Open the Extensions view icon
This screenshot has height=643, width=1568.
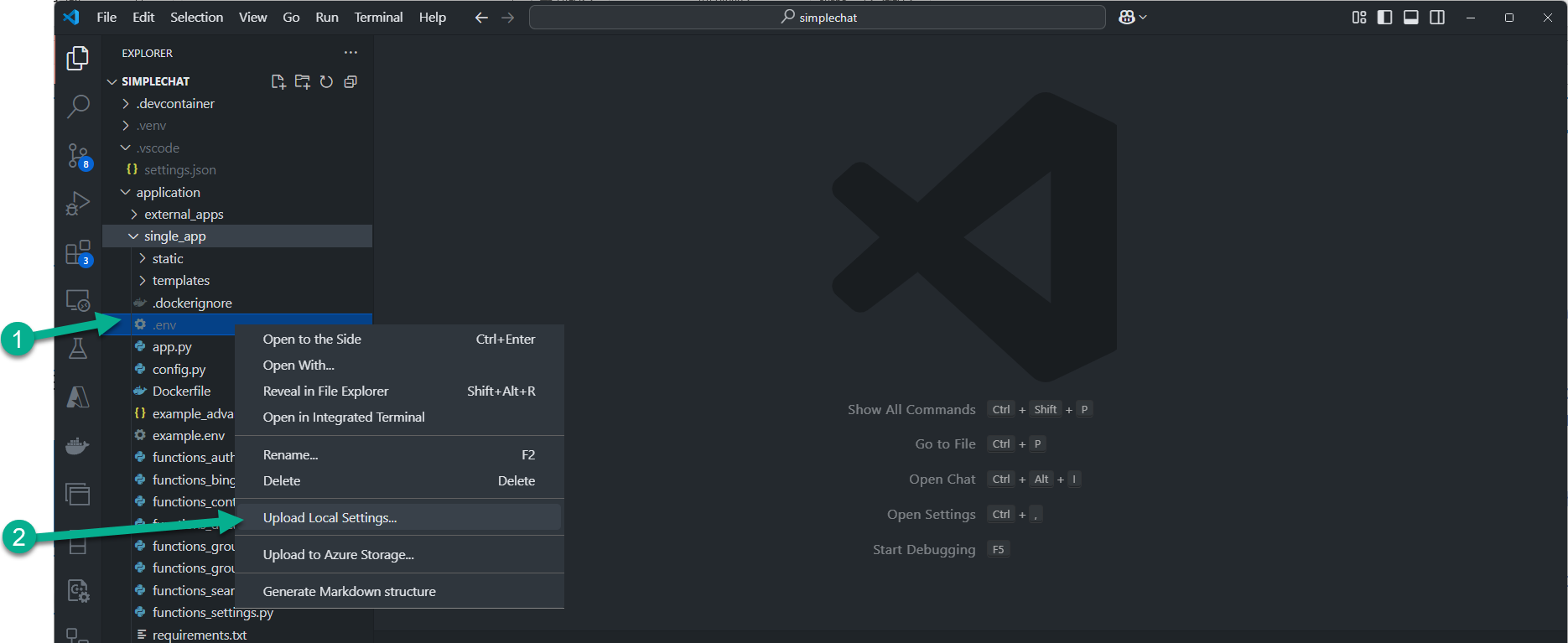78,252
